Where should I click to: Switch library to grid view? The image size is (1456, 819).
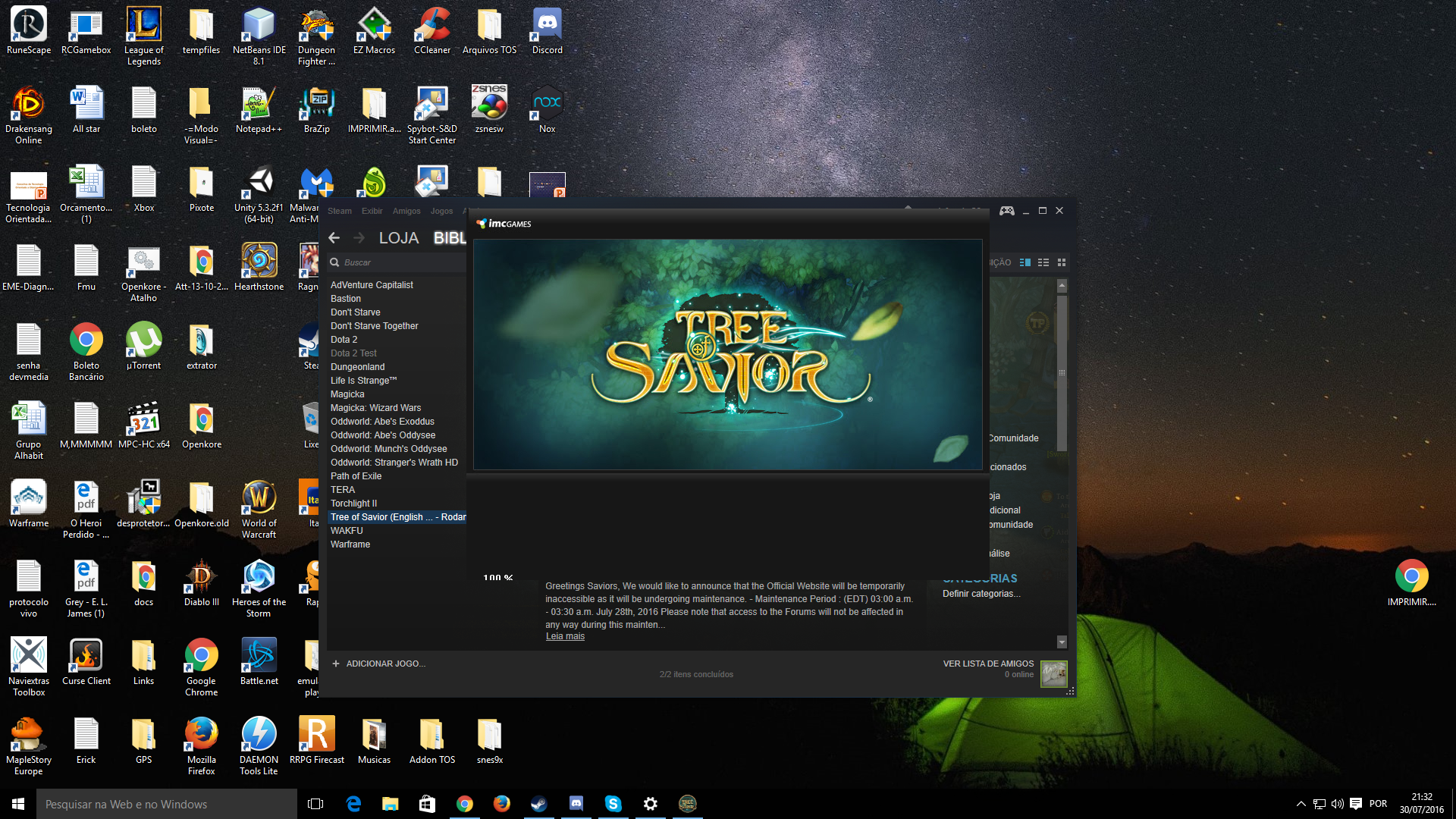click(x=1062, y=262)
